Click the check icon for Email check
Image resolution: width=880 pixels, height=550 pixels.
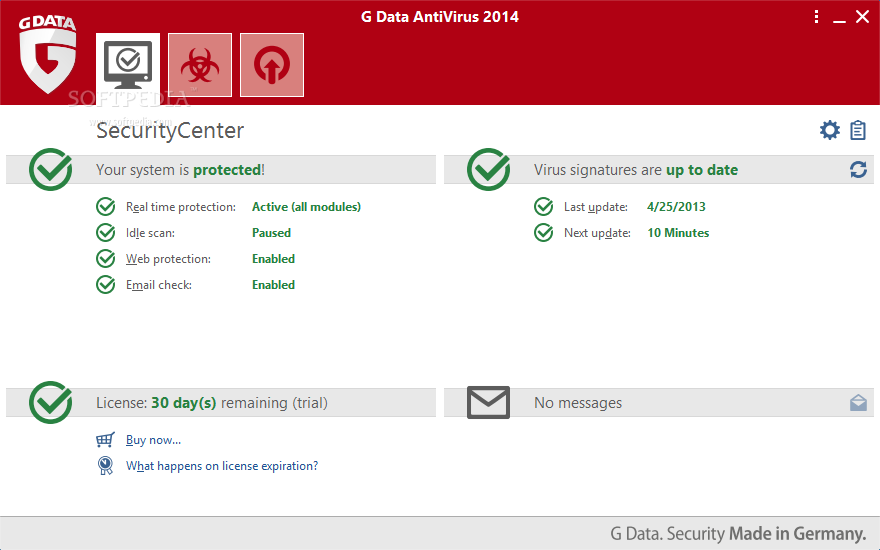coord(106,285)
